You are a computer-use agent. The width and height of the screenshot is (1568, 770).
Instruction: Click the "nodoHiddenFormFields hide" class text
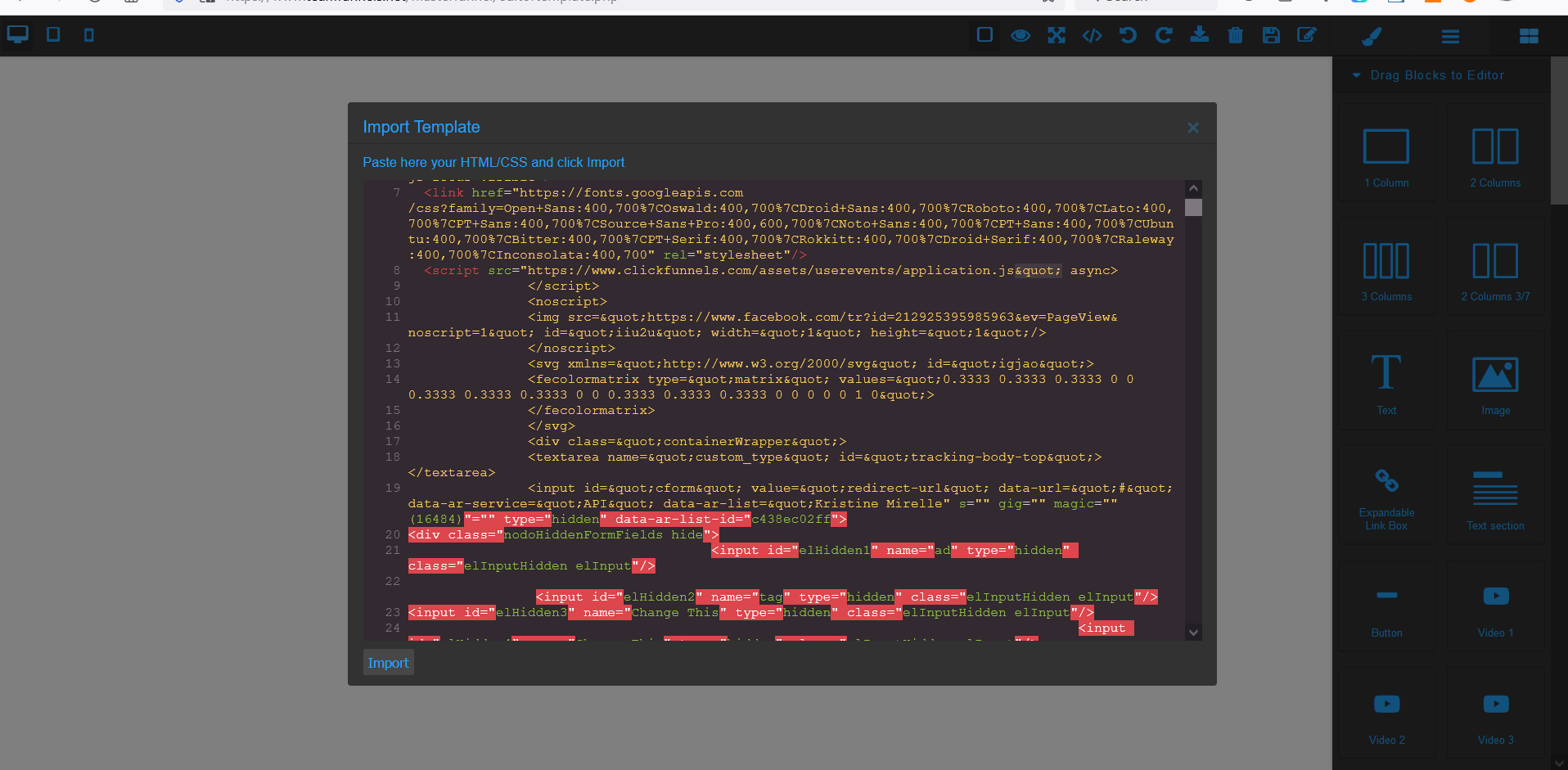(x=603, y=534)
